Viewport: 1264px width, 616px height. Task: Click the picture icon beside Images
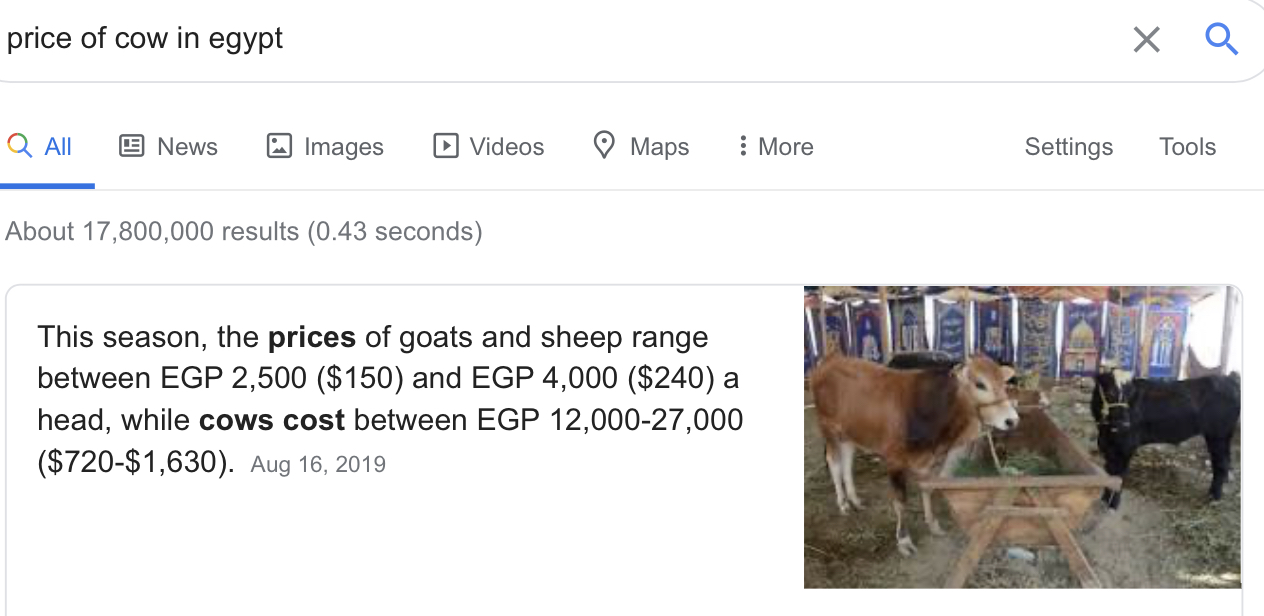click(x=279, y=146)
